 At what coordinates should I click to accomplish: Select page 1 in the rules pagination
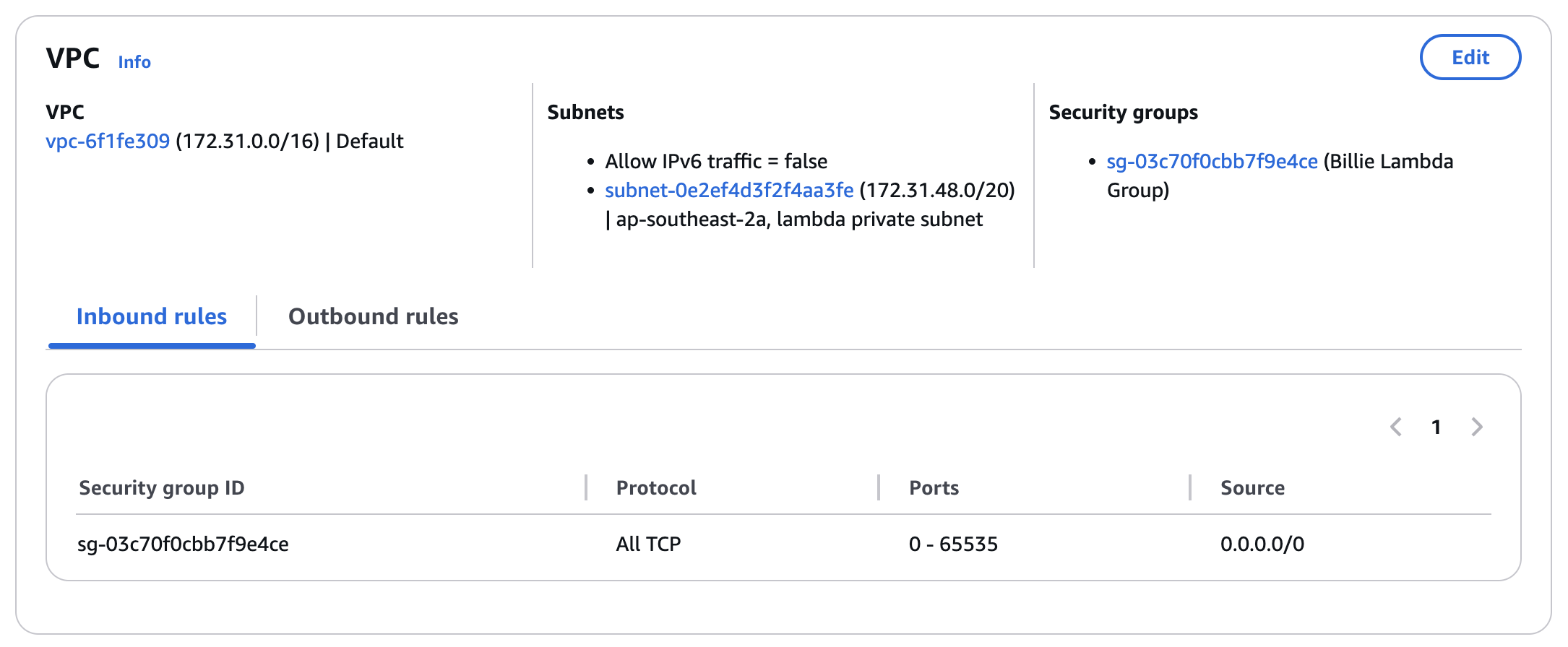click(x=1436, y=427)
